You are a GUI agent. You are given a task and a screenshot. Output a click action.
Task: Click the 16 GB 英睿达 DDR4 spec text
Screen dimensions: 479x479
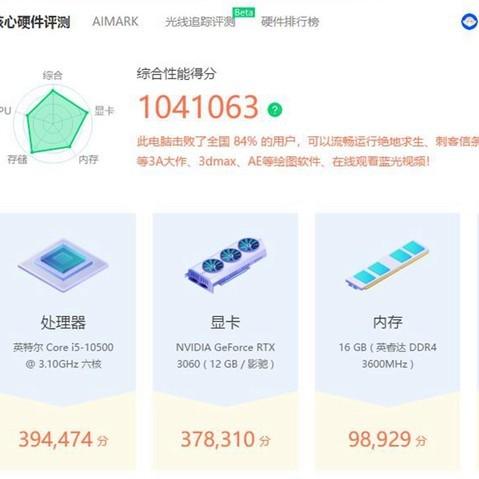388,355
